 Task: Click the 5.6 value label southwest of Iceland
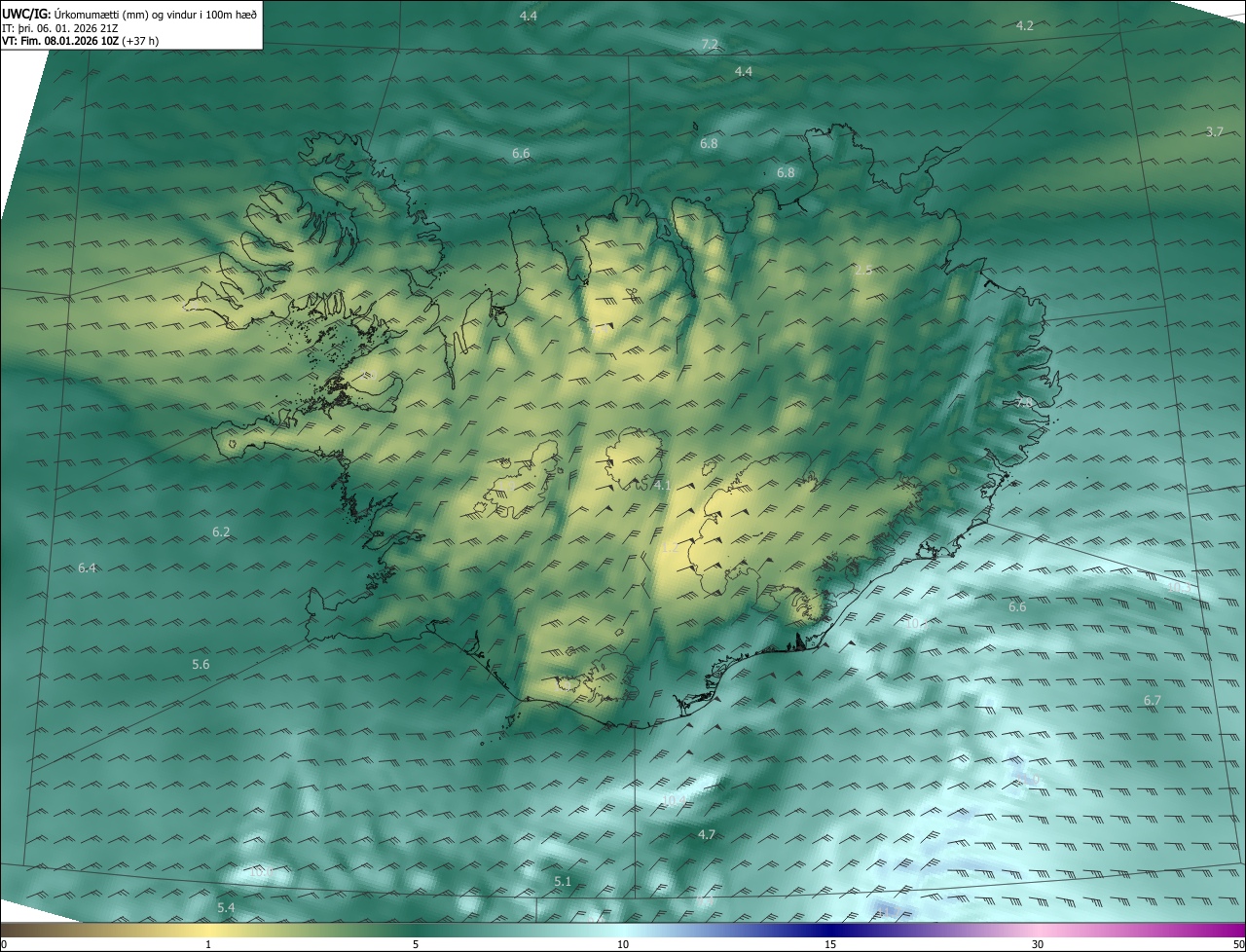201,665
